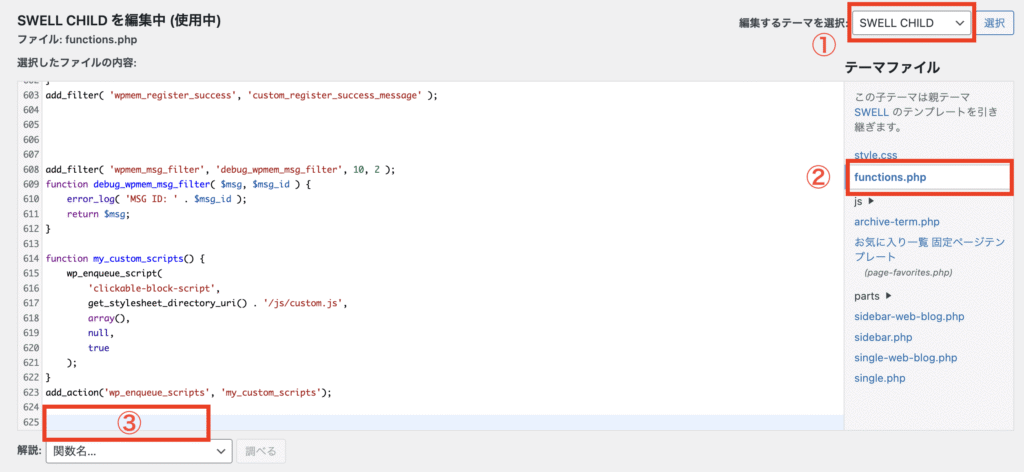Open style.css theme file
This screenshot has width=1024, height=472.
[x=875, y=155]
